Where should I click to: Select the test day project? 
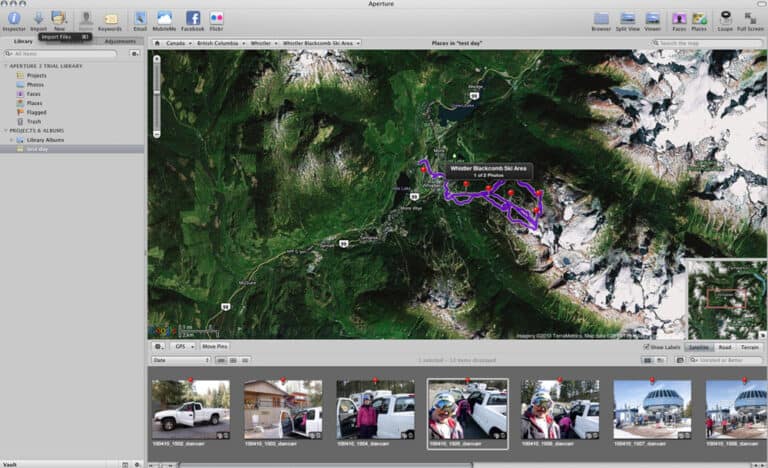coord(72,149)
